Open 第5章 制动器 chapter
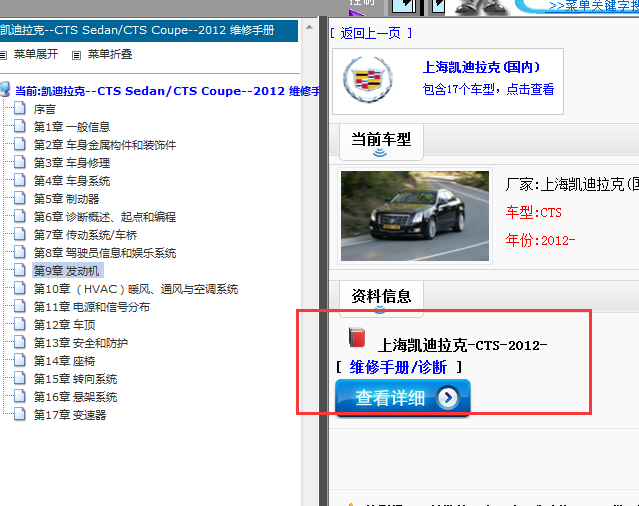The height and width of the screenshot is (506, 639). [x=66, y=199]
